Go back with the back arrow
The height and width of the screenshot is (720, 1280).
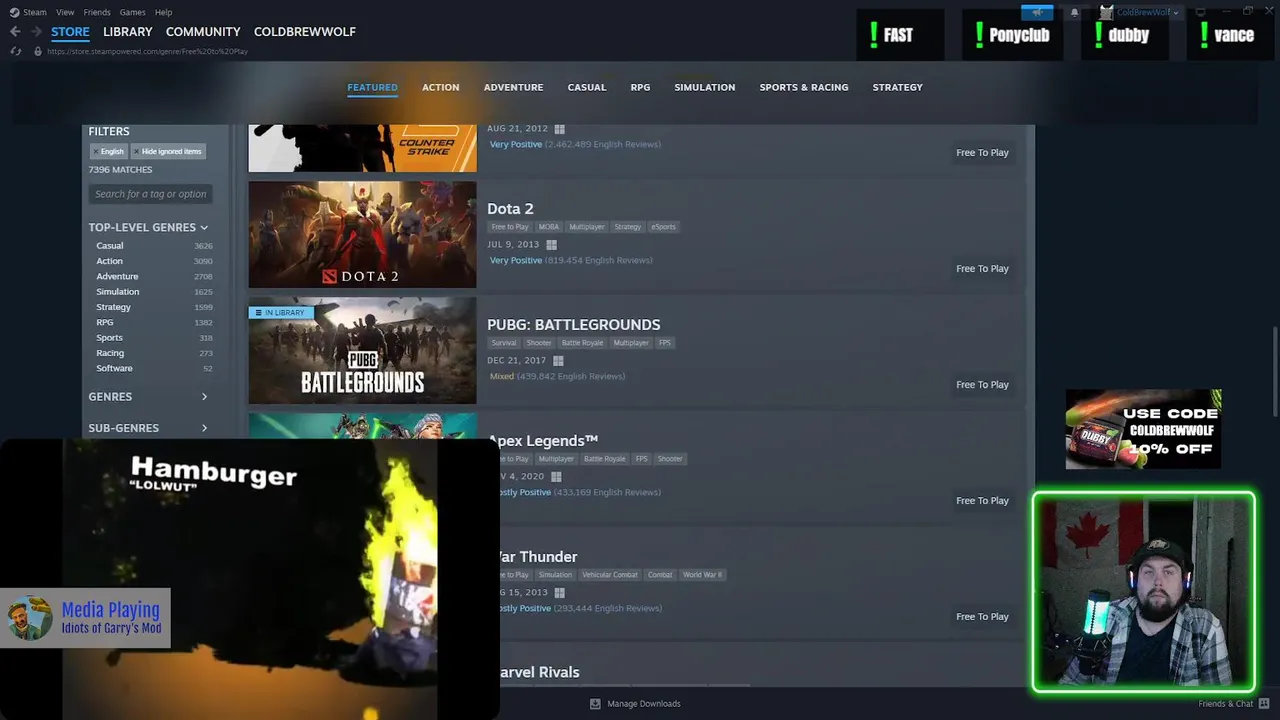click(x=15, y=32)
